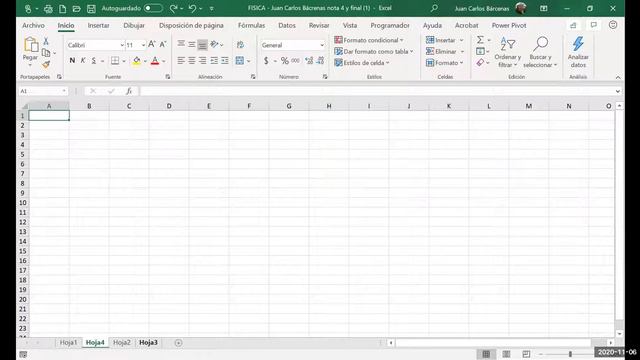Image resolution: width=640 pixels, height=360 pixels.
Task: Click the yellow fill color bucket
Action: (x=137, y=61)
